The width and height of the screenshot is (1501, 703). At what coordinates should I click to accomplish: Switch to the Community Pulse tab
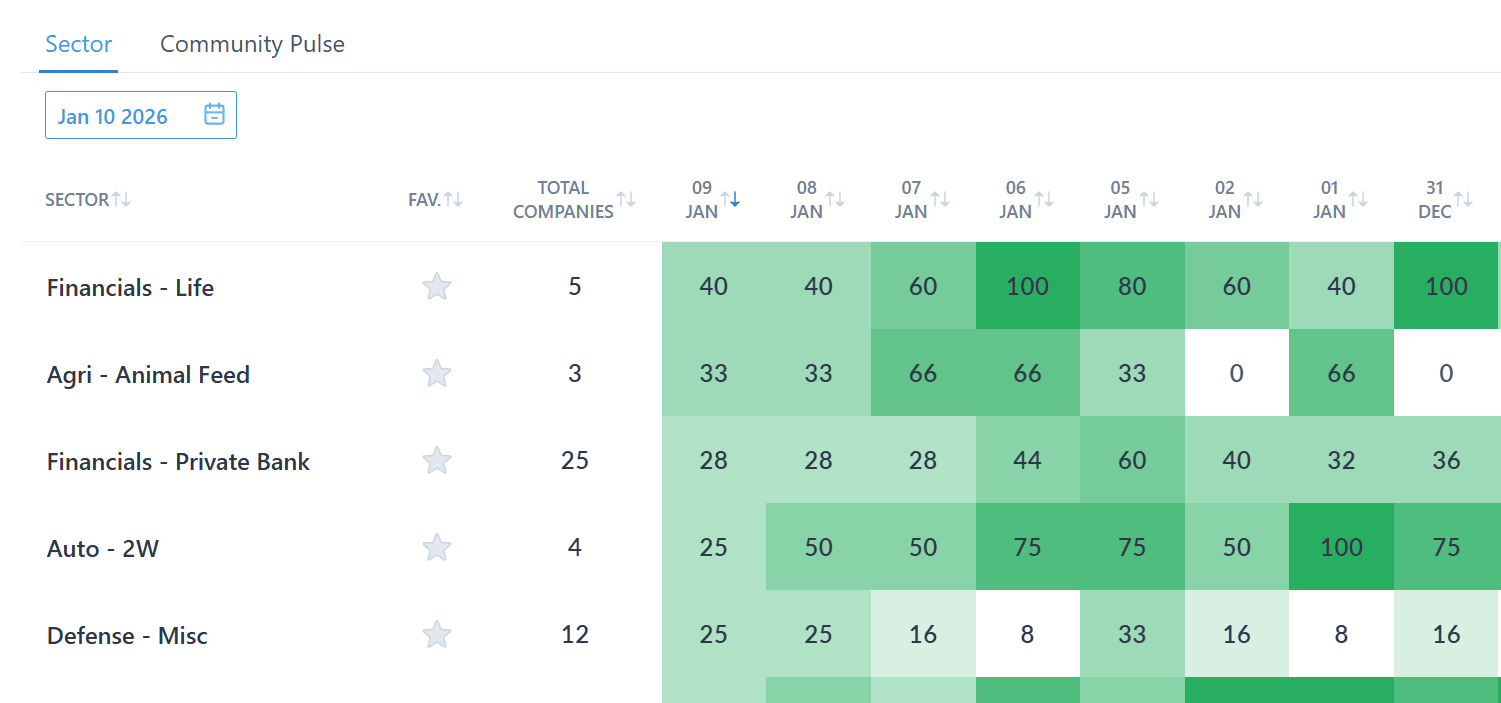pos(252,45)
